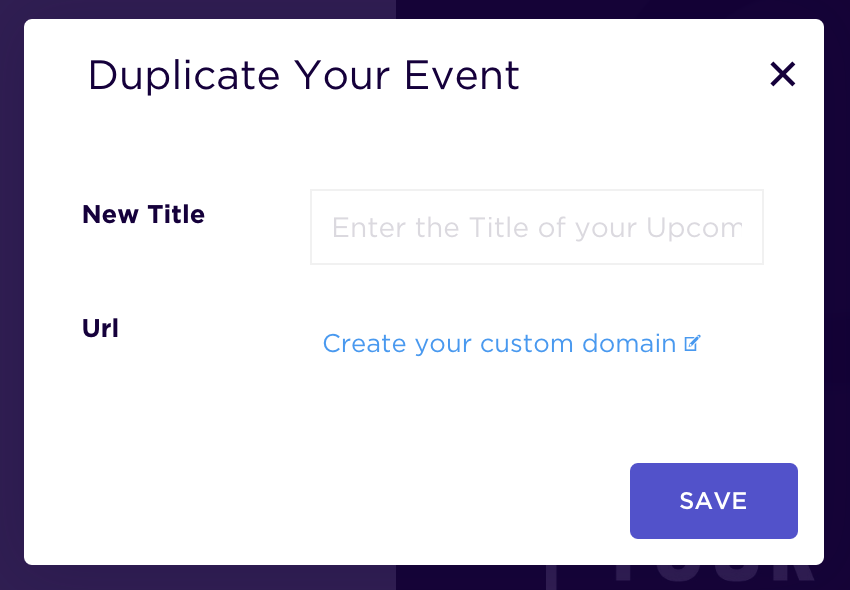Click the Duplicate Your Event heading

304,76
